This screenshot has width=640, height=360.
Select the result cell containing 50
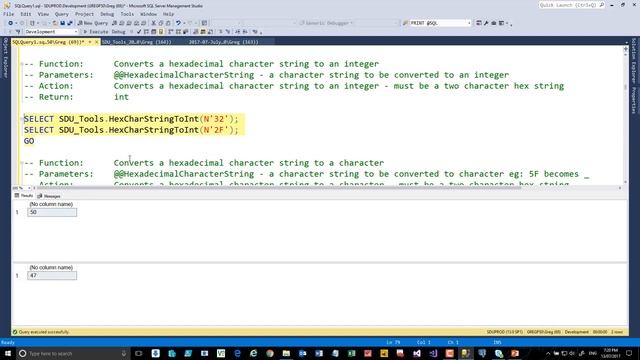pyautogui.click(x=52, y=212)
